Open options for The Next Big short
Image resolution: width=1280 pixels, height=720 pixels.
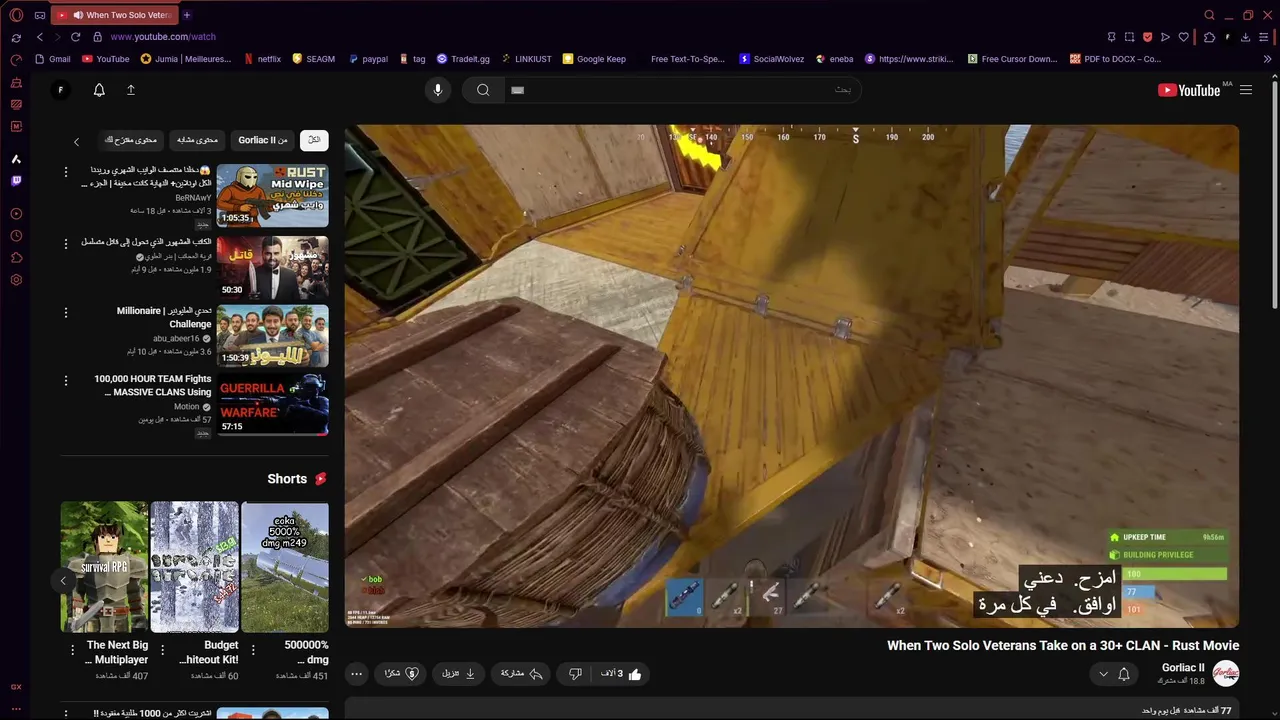72,650
